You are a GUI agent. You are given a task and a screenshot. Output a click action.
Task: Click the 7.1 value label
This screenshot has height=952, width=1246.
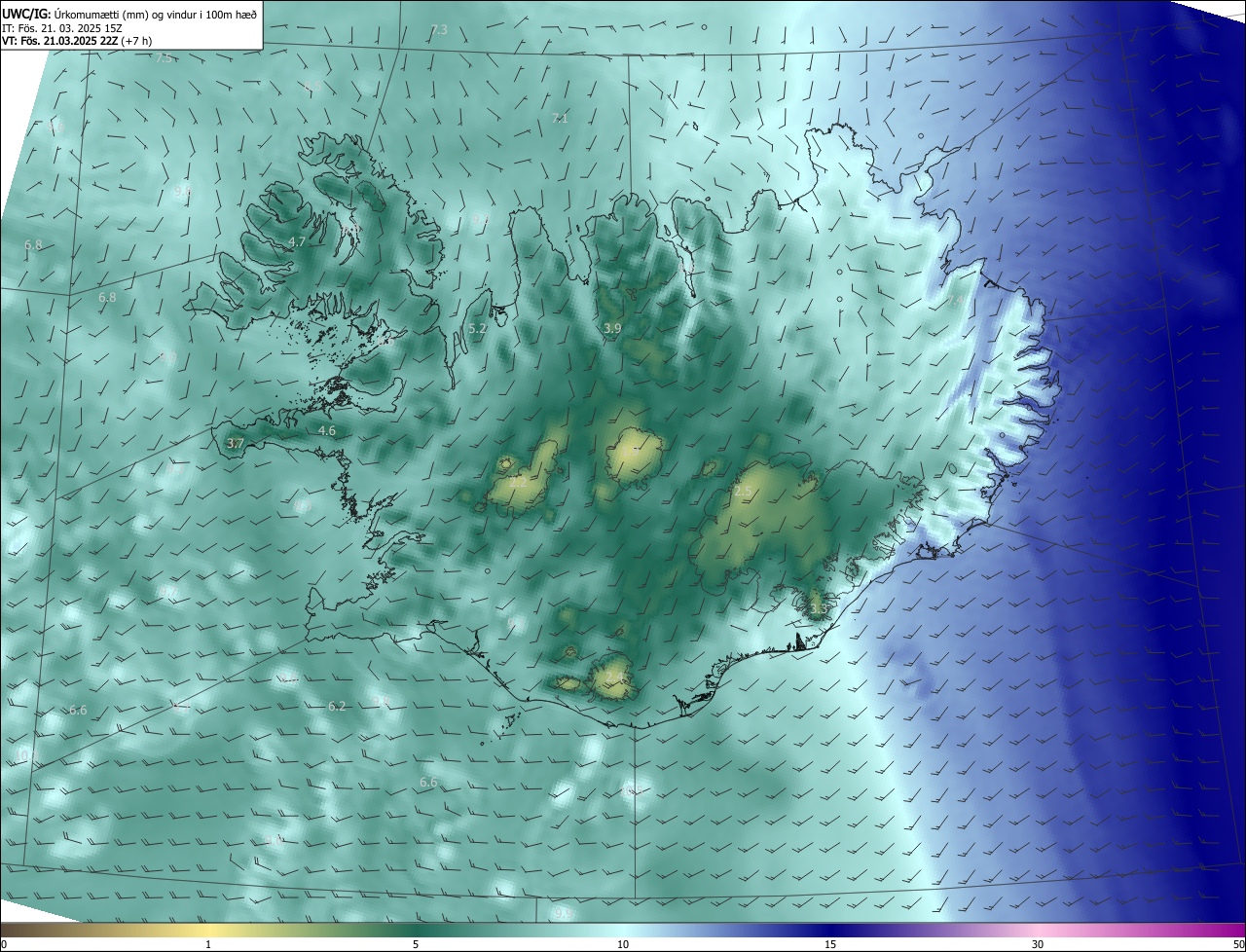point(560,119)
